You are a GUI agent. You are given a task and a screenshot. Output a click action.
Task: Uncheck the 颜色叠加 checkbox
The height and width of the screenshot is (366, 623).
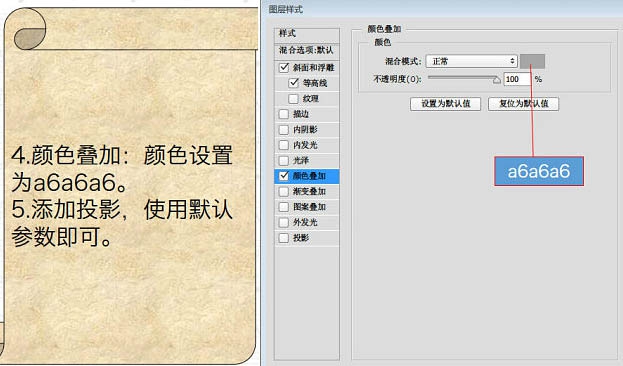pyautogui.click(x=284, y=176)
